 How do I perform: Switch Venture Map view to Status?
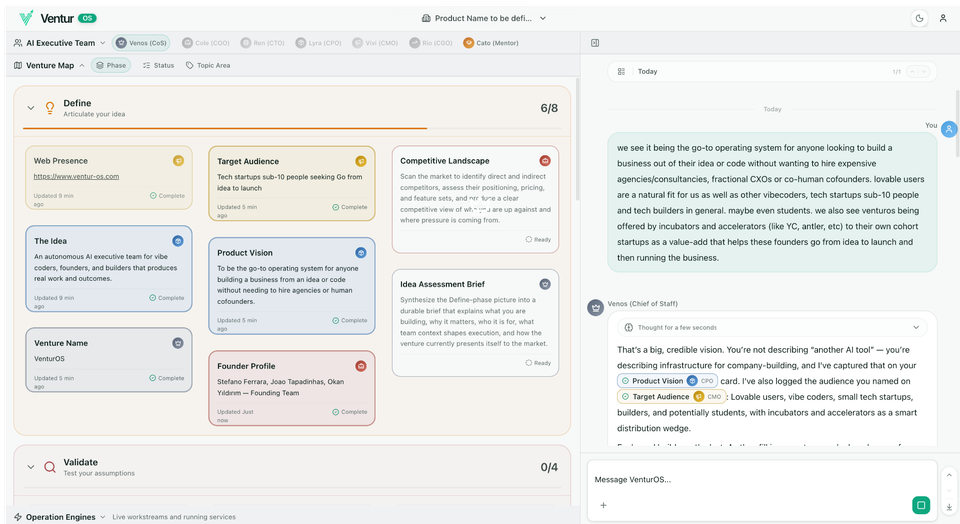[158, 66]
